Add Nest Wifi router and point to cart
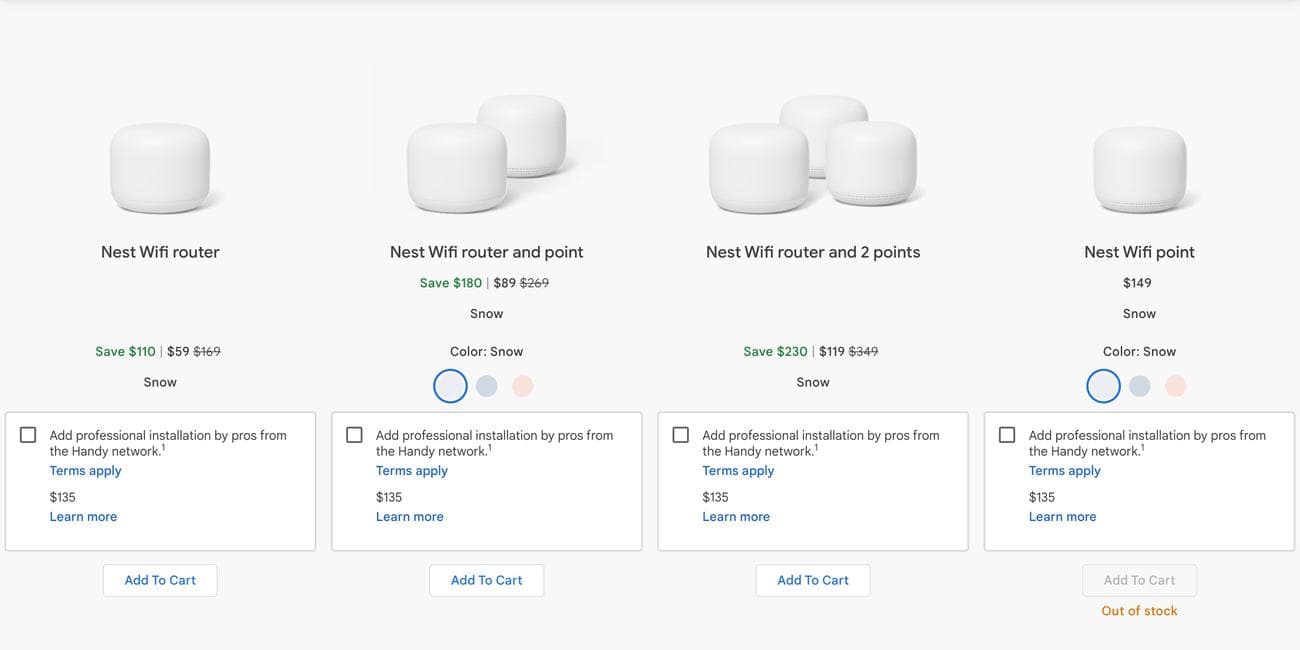Viewport: 1300px width, 650px height. pos(487,580)
